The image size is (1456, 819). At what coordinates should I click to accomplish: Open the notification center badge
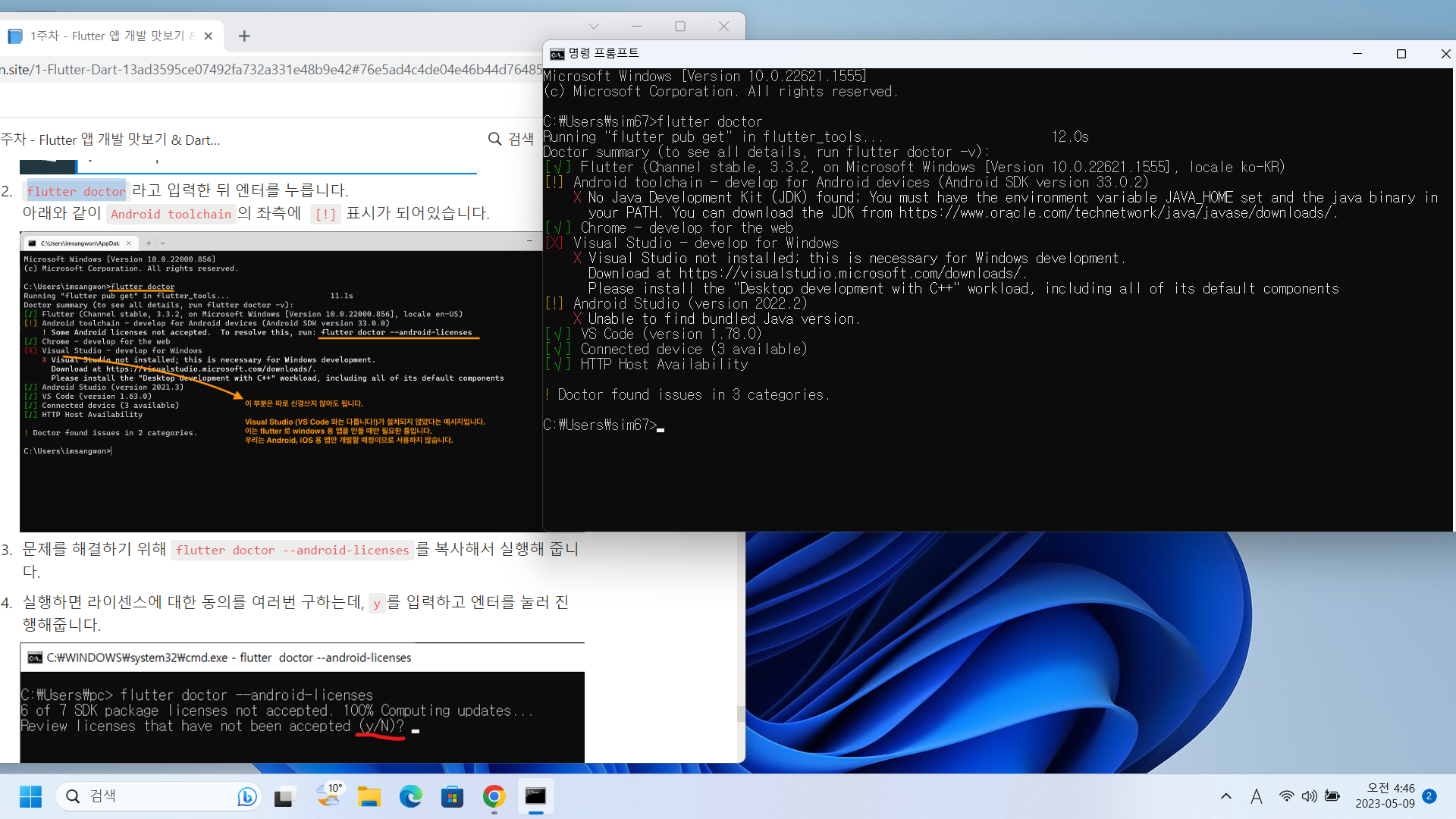(x=1429, y=796)
